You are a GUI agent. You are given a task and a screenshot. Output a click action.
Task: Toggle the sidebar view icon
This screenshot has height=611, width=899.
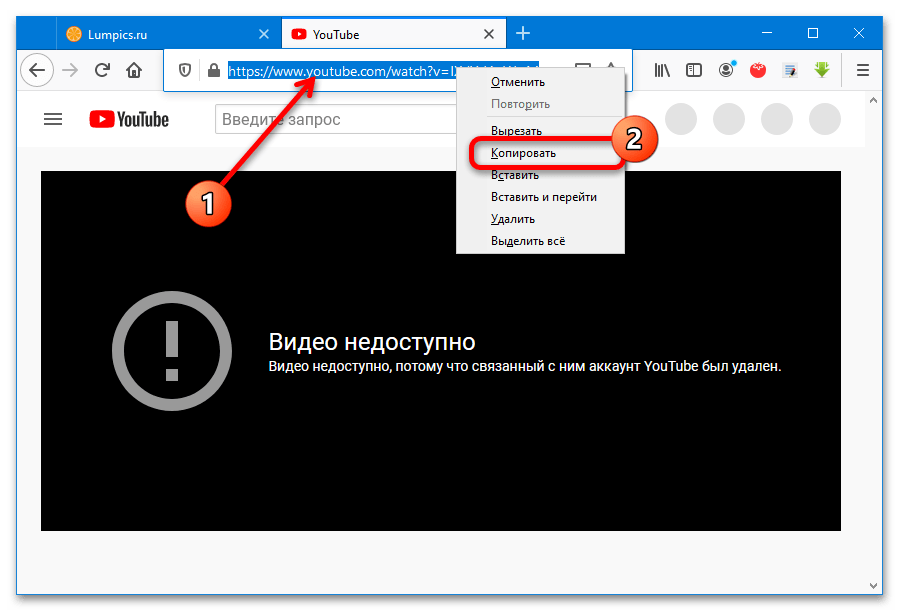(x=693, y=70)
